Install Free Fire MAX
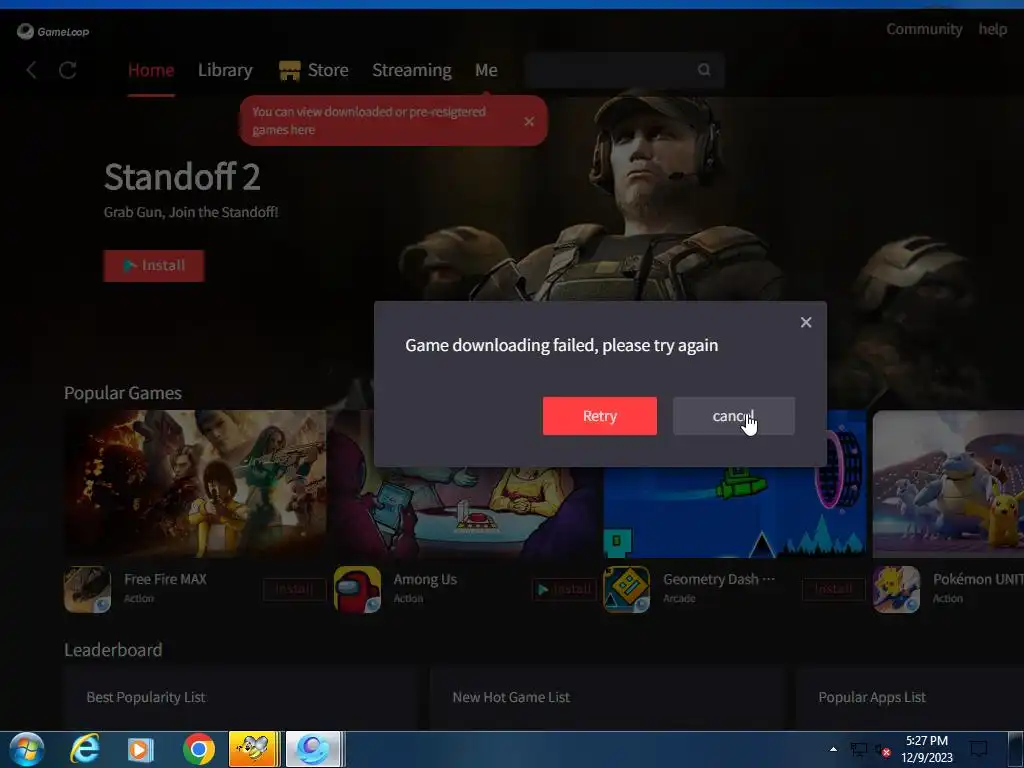The width and height of the screenshot is (1024, 768). [x=294, y=590]
